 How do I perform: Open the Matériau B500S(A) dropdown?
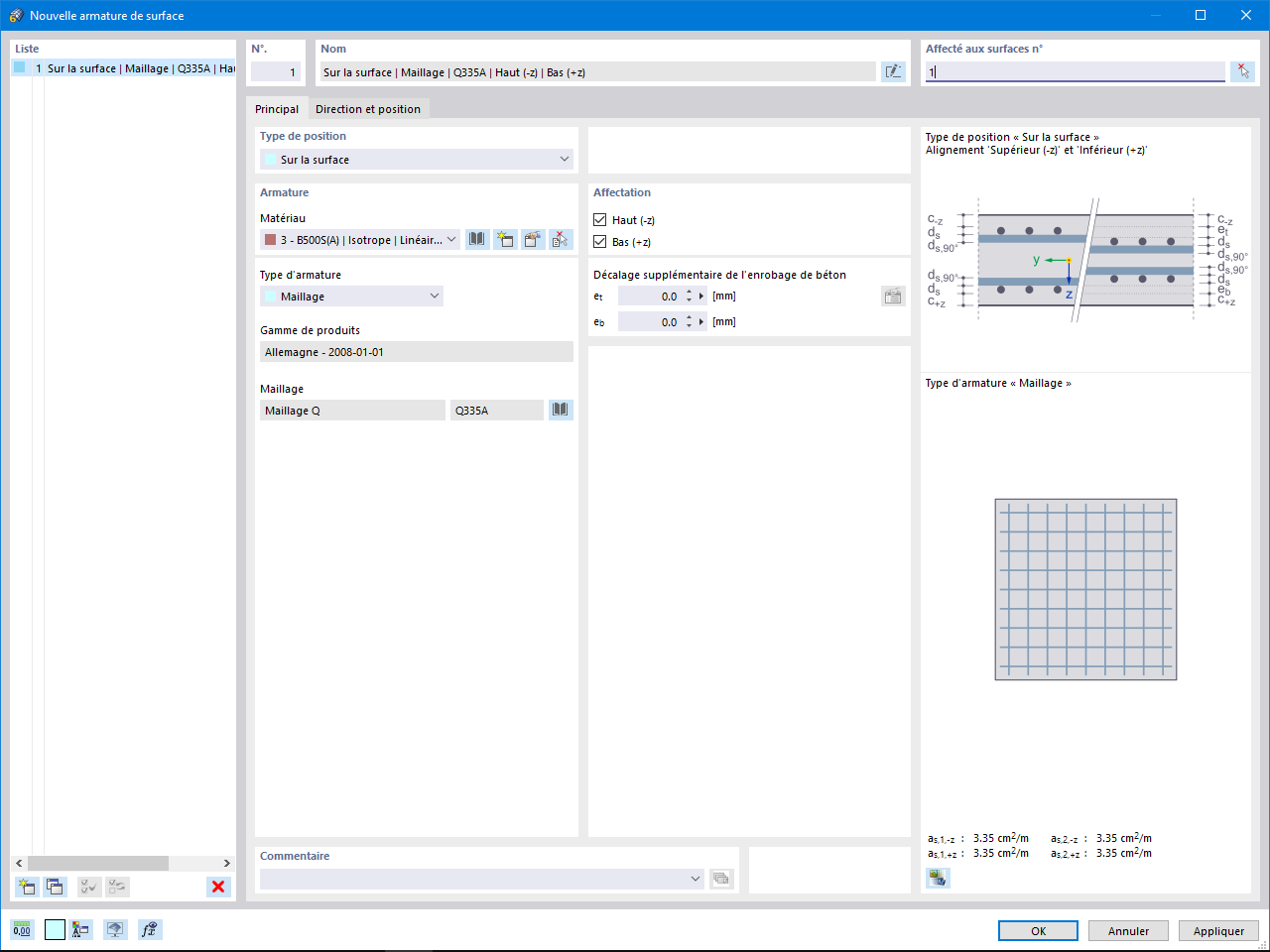[x=451, y=239]
